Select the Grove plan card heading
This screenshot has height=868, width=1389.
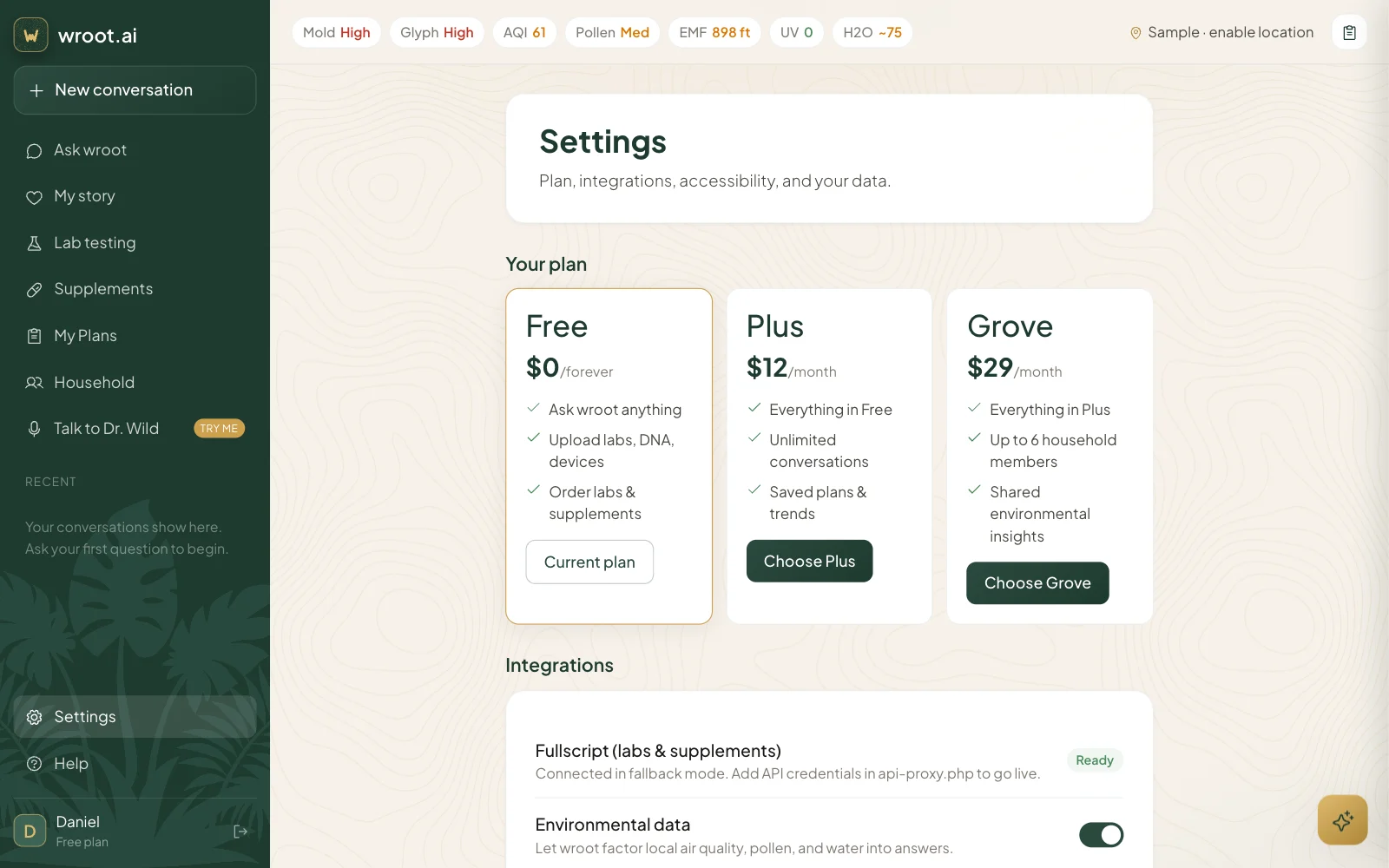1010,326
